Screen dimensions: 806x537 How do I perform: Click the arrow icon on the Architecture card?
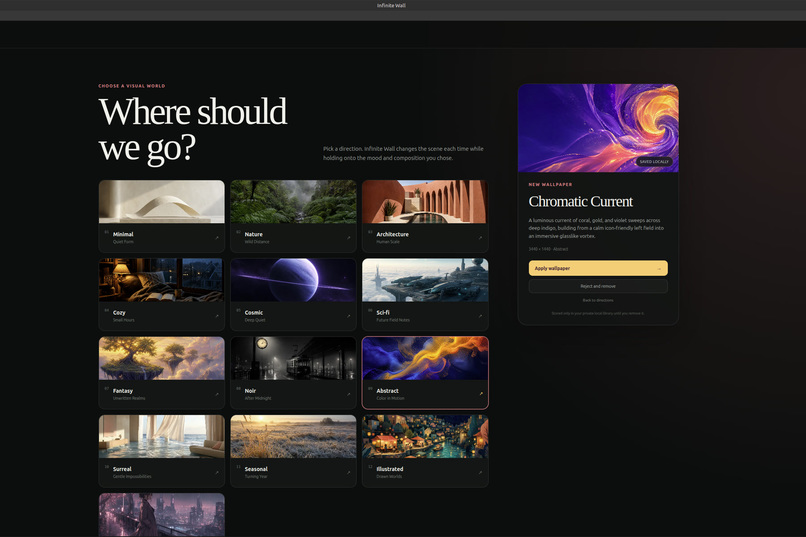(480, 238)
